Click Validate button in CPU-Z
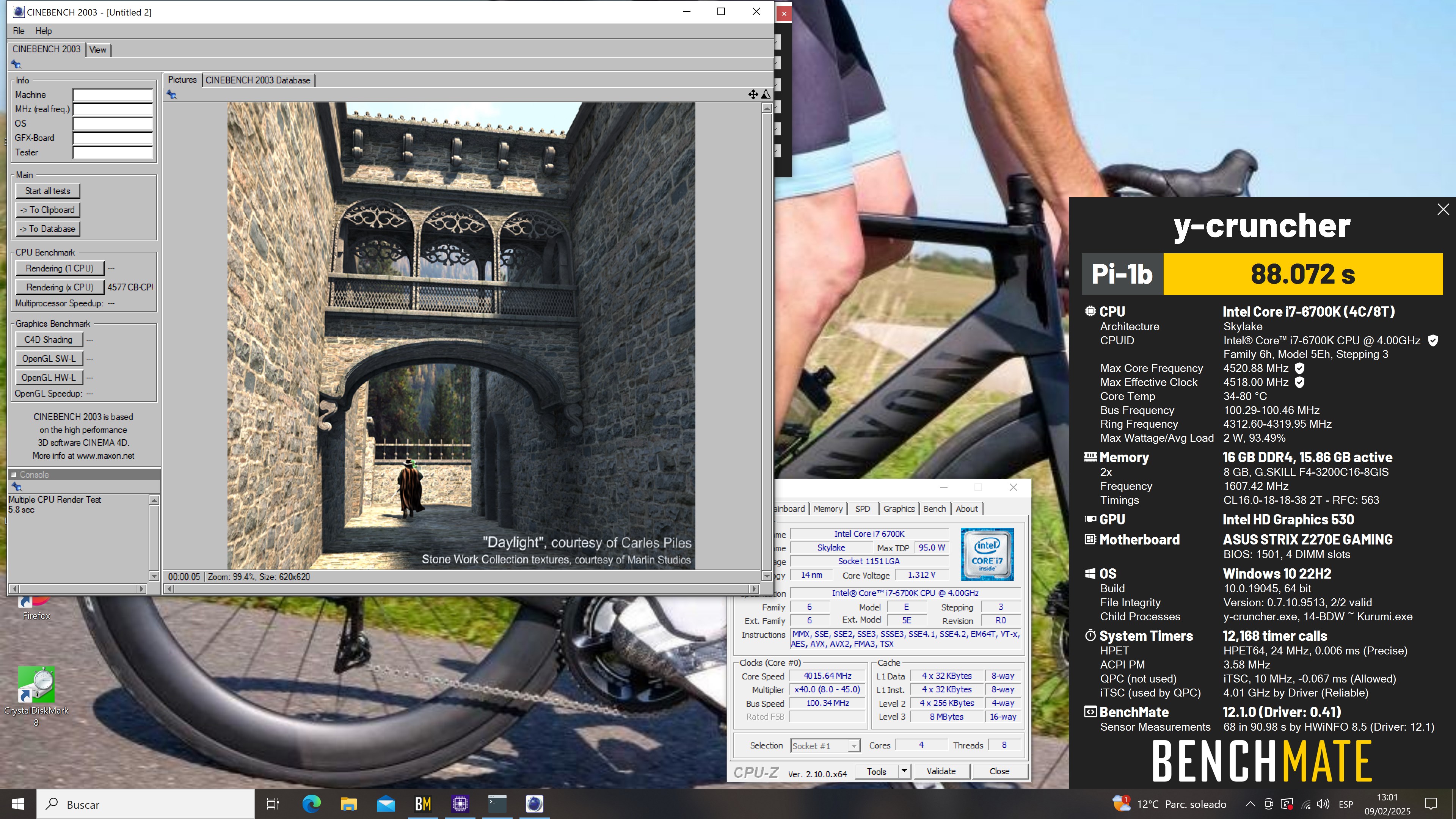 [941, 771]
